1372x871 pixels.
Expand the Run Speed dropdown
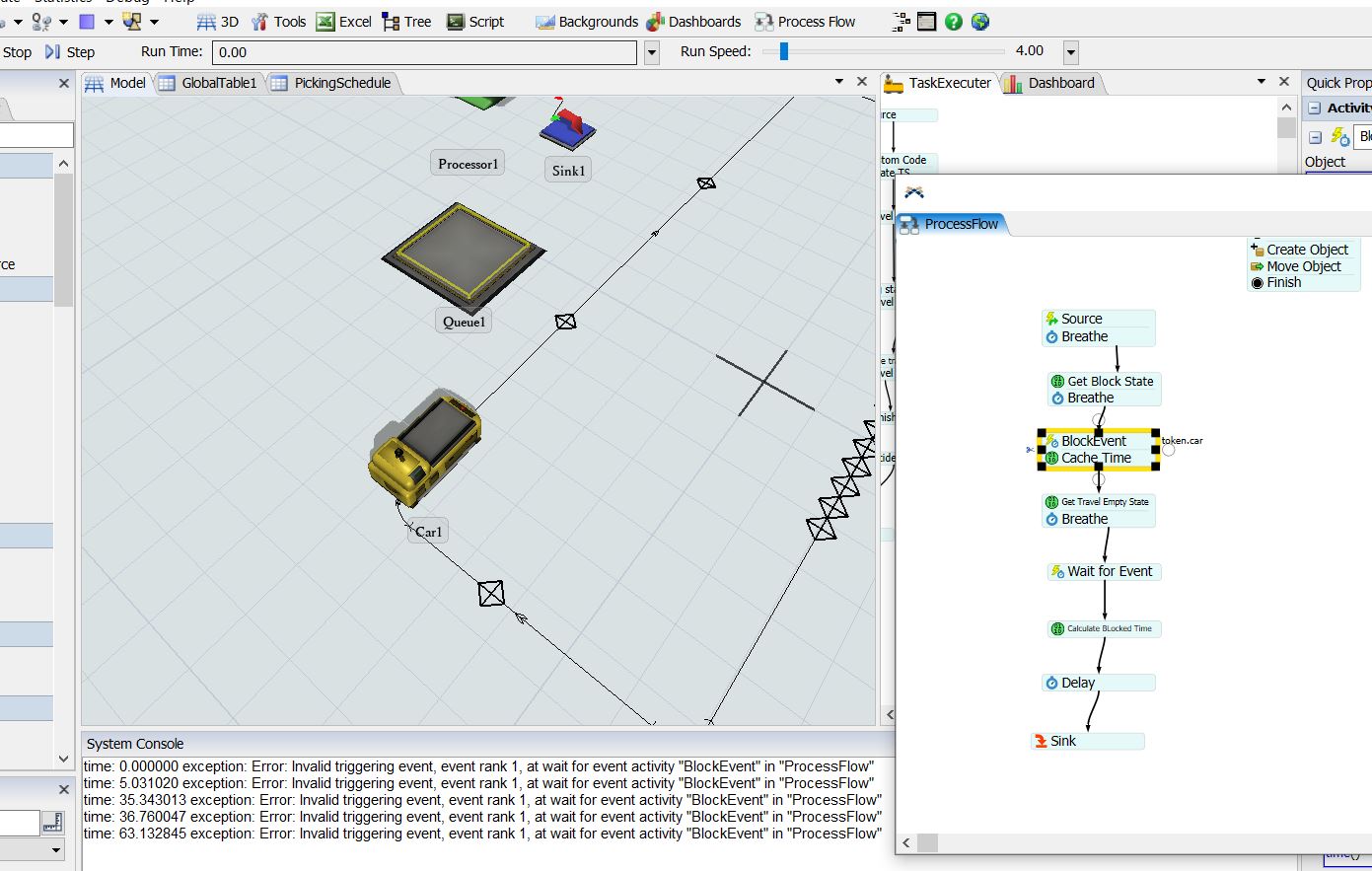pos(1071,52)
